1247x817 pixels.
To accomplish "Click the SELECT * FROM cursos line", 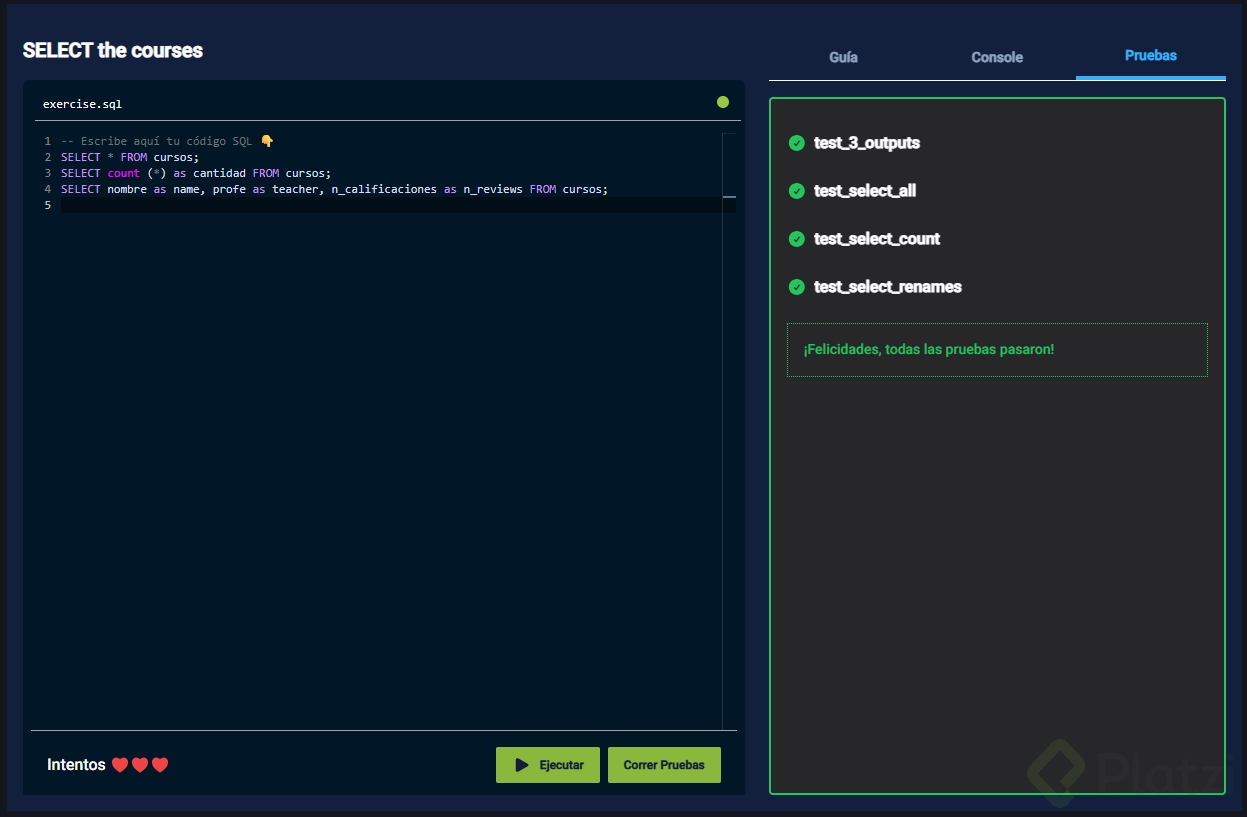I will point(130,157).
